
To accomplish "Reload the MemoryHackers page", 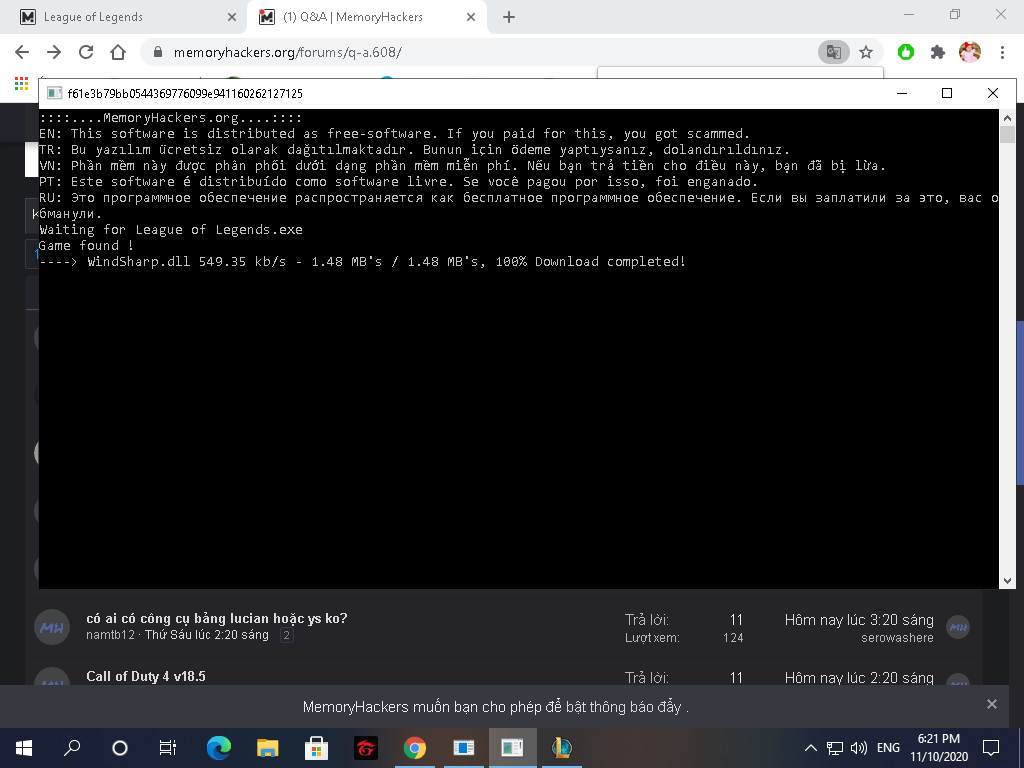I will click(86, 52).
